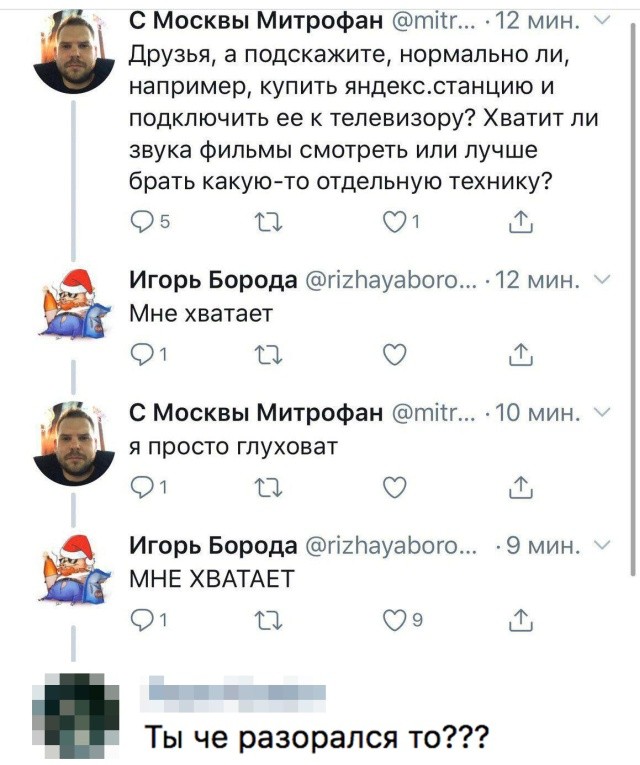Open "Игорь Борода" profile from the 9 мин. tweet
640x765 pixels.
[214, 546]
